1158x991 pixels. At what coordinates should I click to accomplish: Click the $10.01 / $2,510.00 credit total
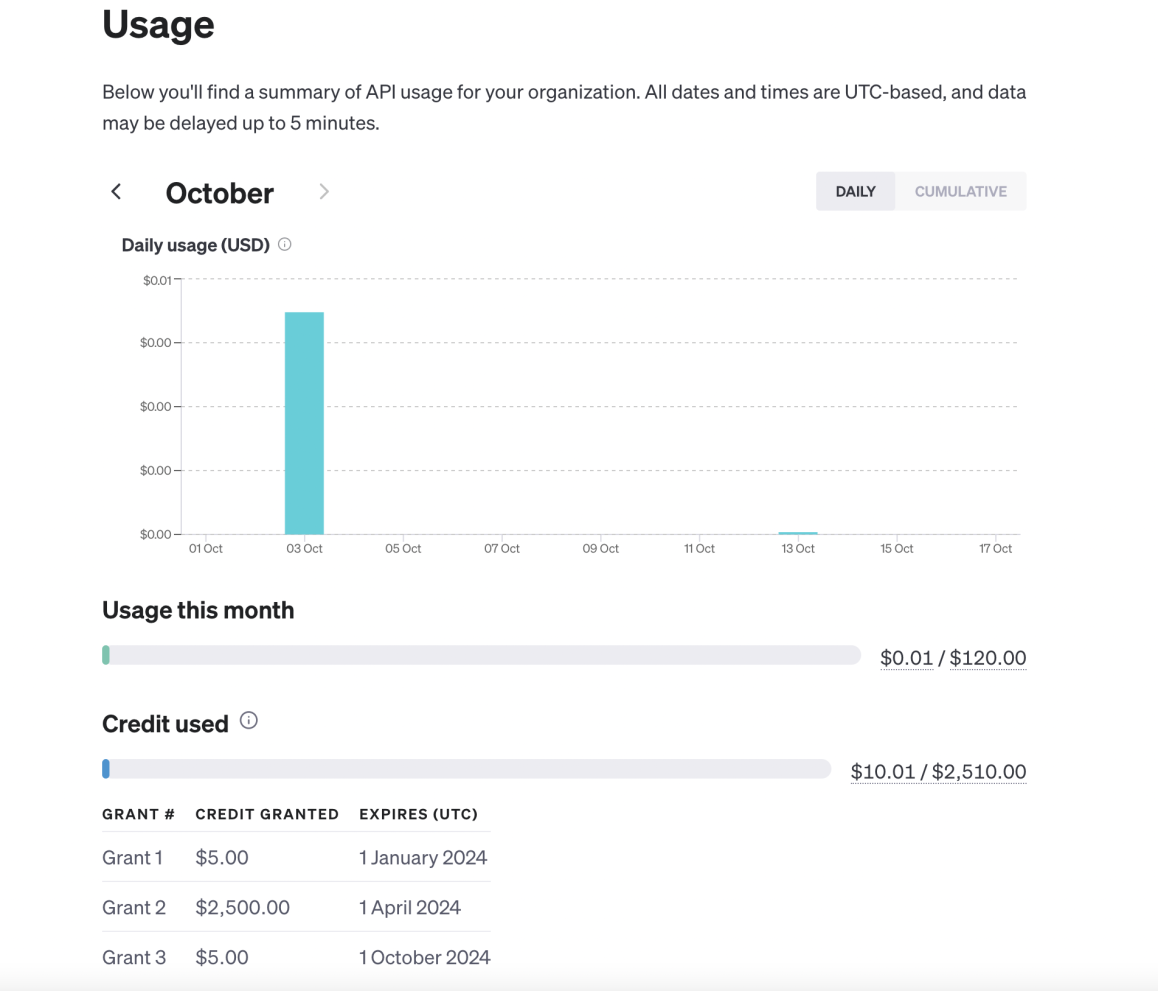938,772
